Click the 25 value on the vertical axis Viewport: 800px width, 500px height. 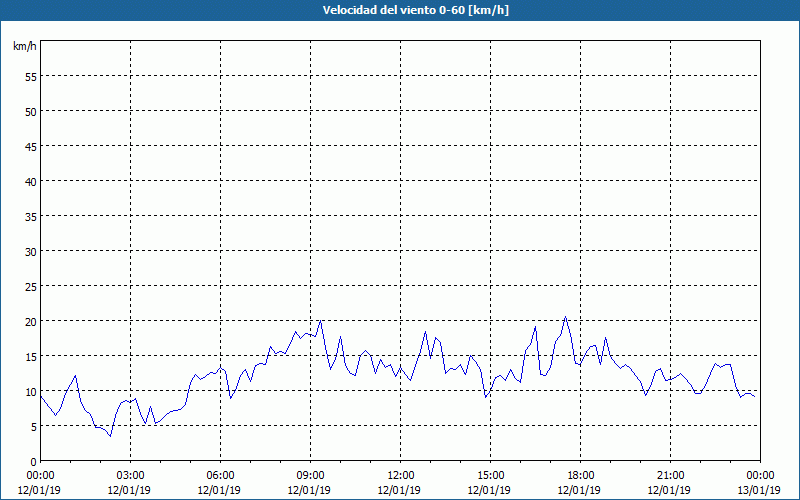31,286
